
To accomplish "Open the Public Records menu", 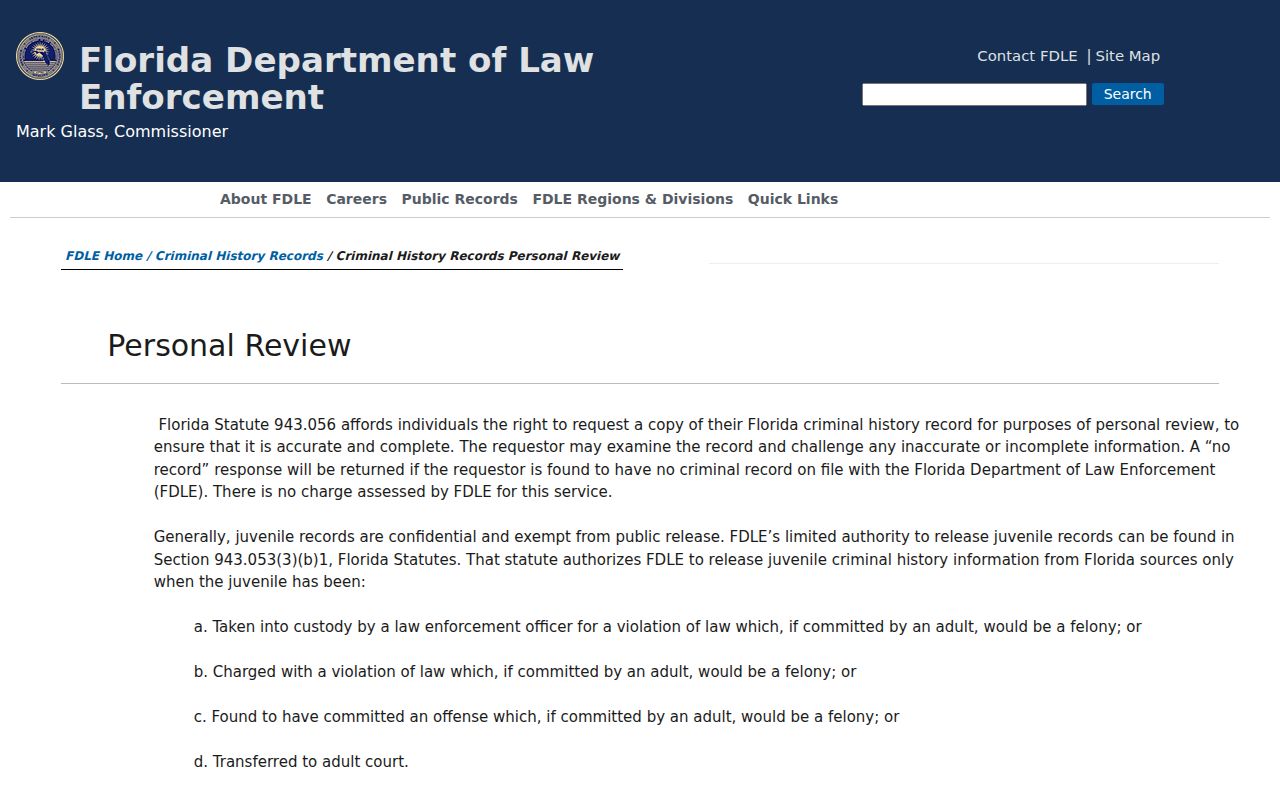I will (x=460, y=199).
